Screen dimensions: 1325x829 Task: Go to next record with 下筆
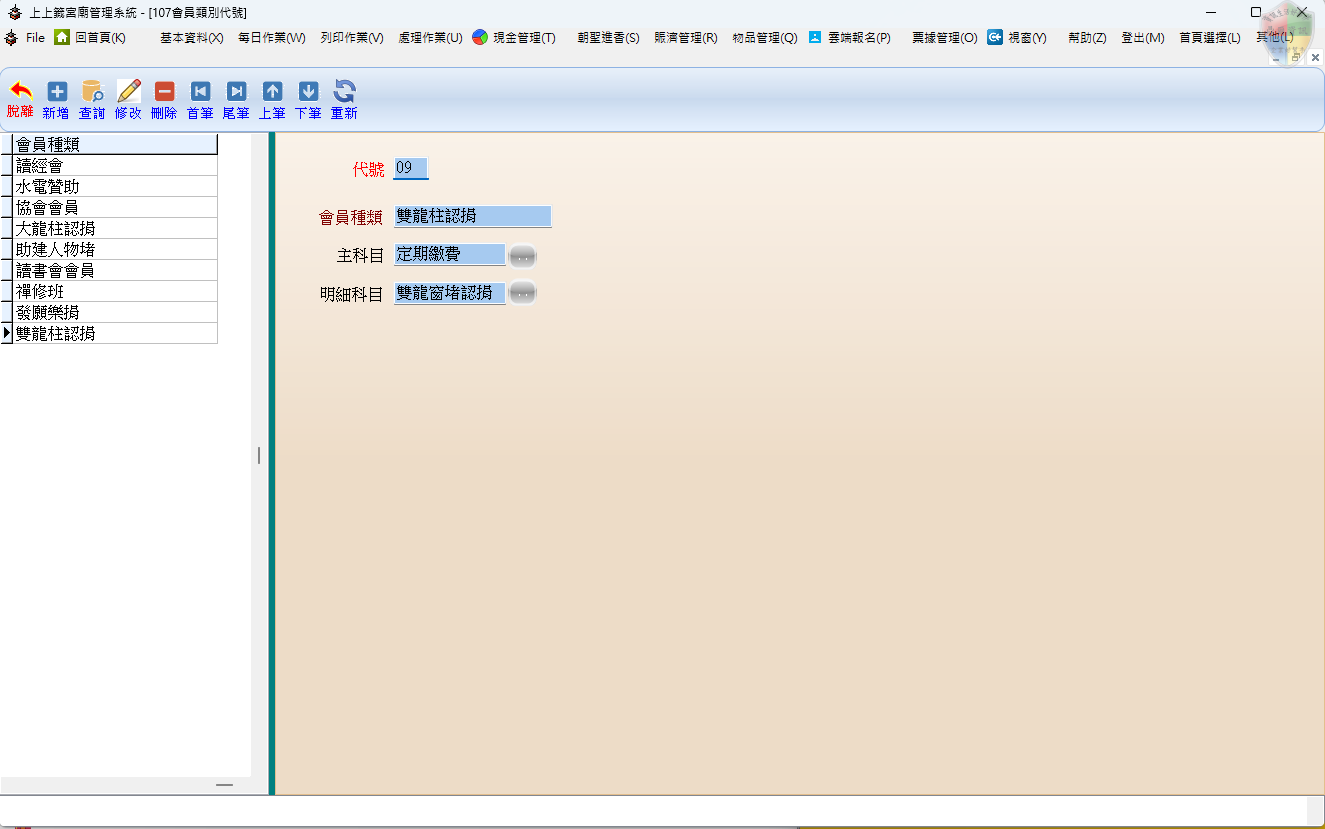(308, 99)
